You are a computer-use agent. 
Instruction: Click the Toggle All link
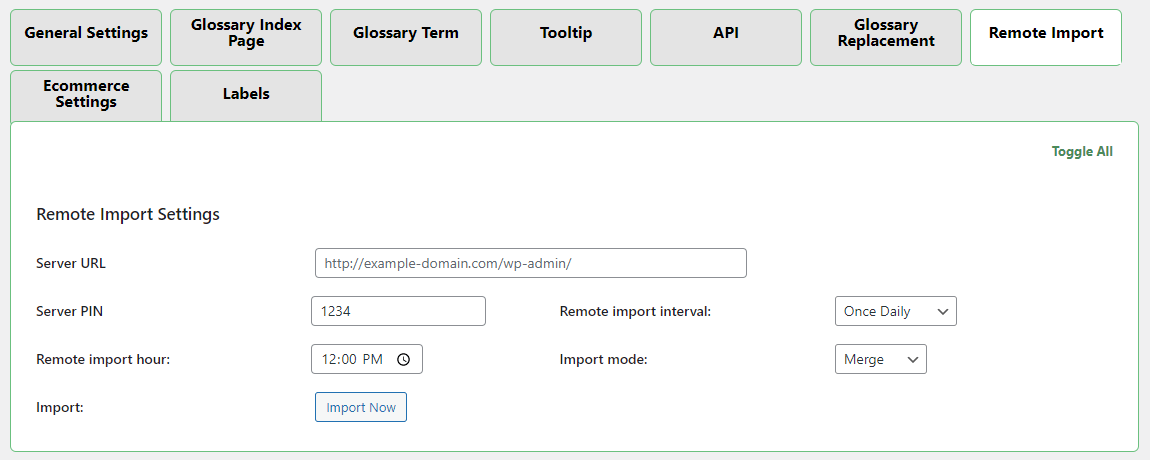click(x=1082, y=152)
